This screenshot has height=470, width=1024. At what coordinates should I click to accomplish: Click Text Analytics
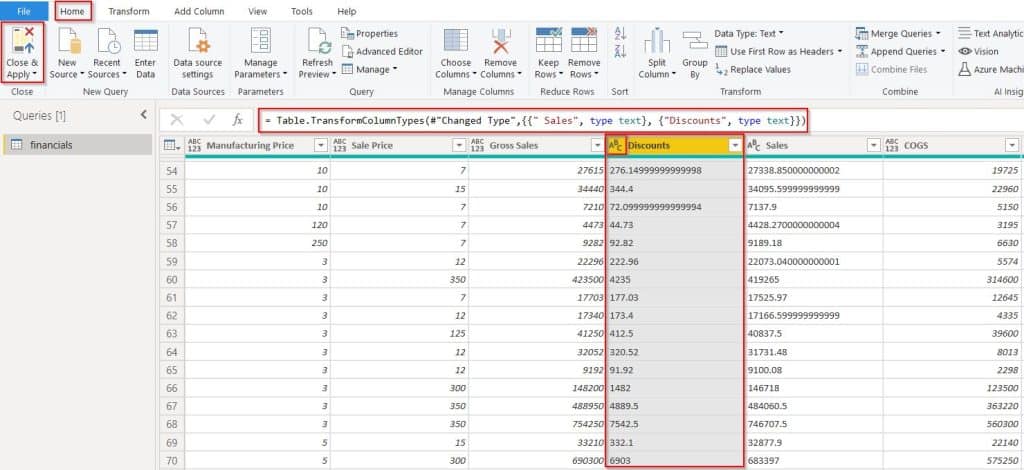(990, 33)
